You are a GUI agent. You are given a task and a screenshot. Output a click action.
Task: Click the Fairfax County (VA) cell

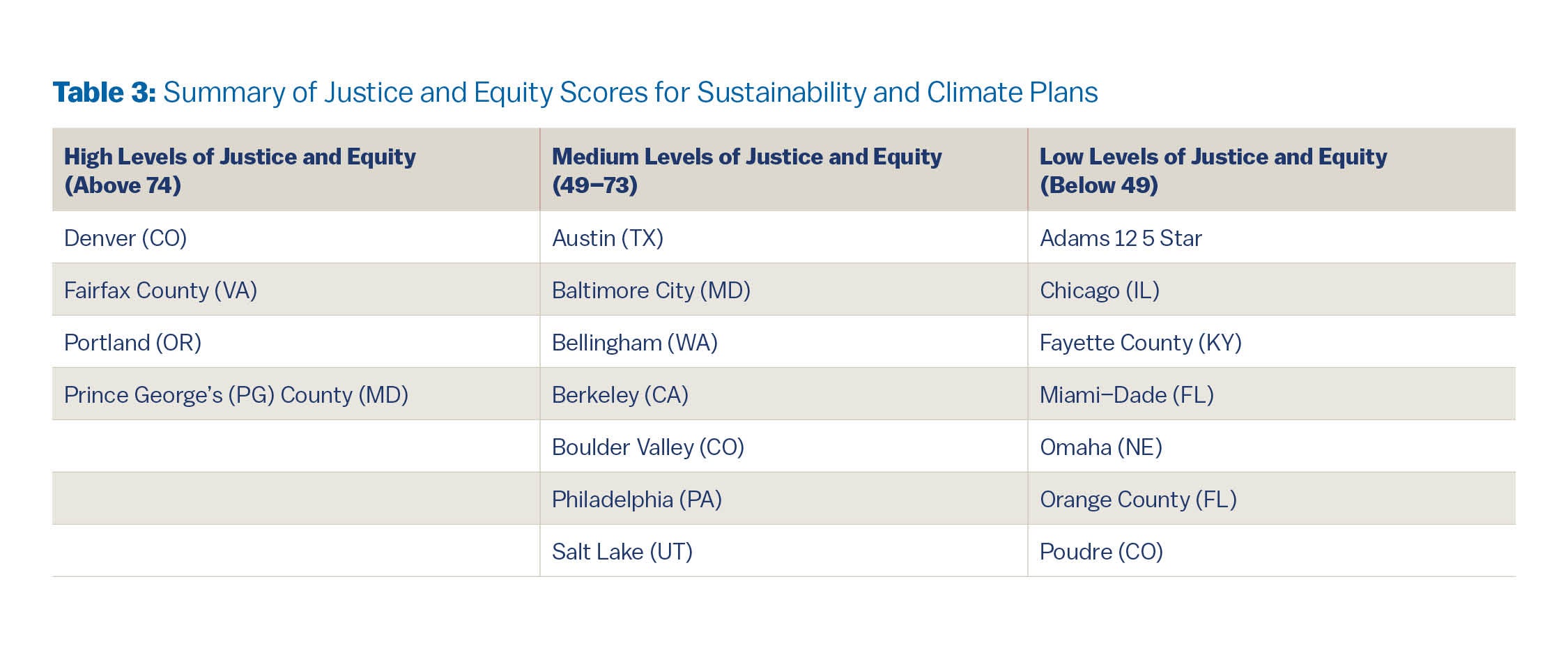(296, 289)
